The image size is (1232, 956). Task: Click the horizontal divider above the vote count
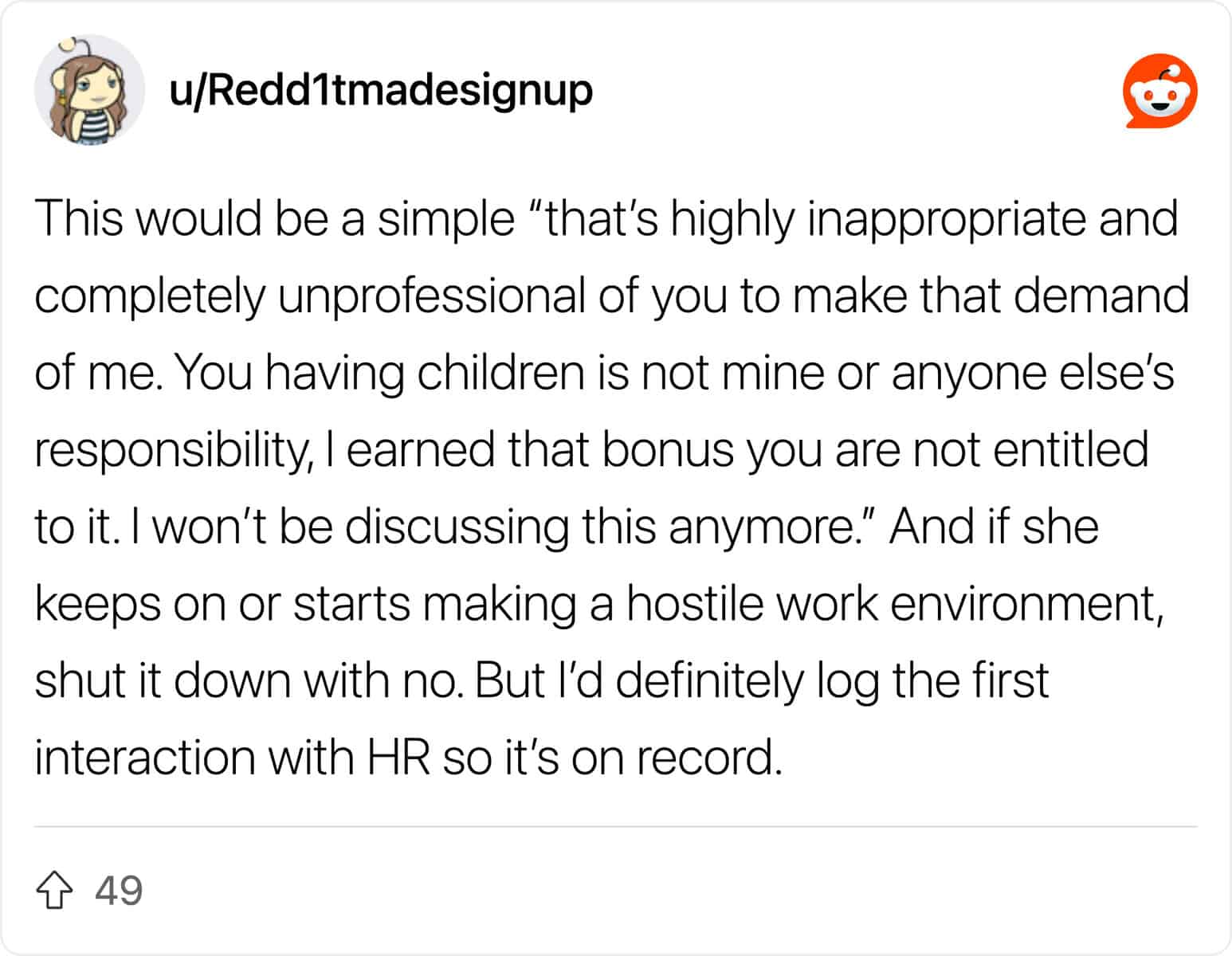click(615, 827)
